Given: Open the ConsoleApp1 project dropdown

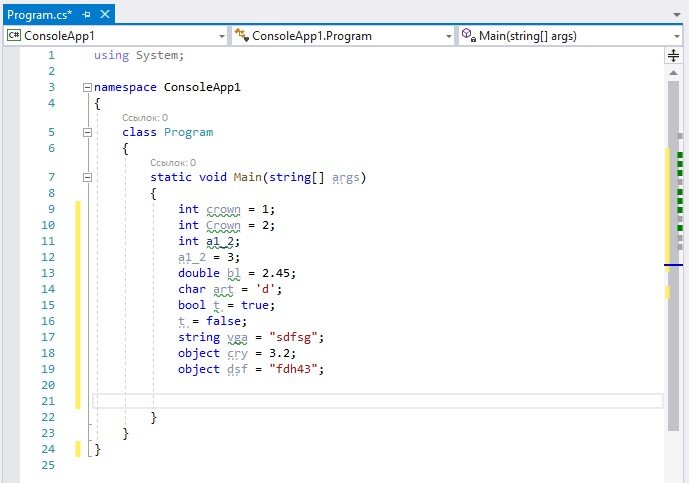Looking at the screenshot, I should pyautogui.click(x=222, y=36).
